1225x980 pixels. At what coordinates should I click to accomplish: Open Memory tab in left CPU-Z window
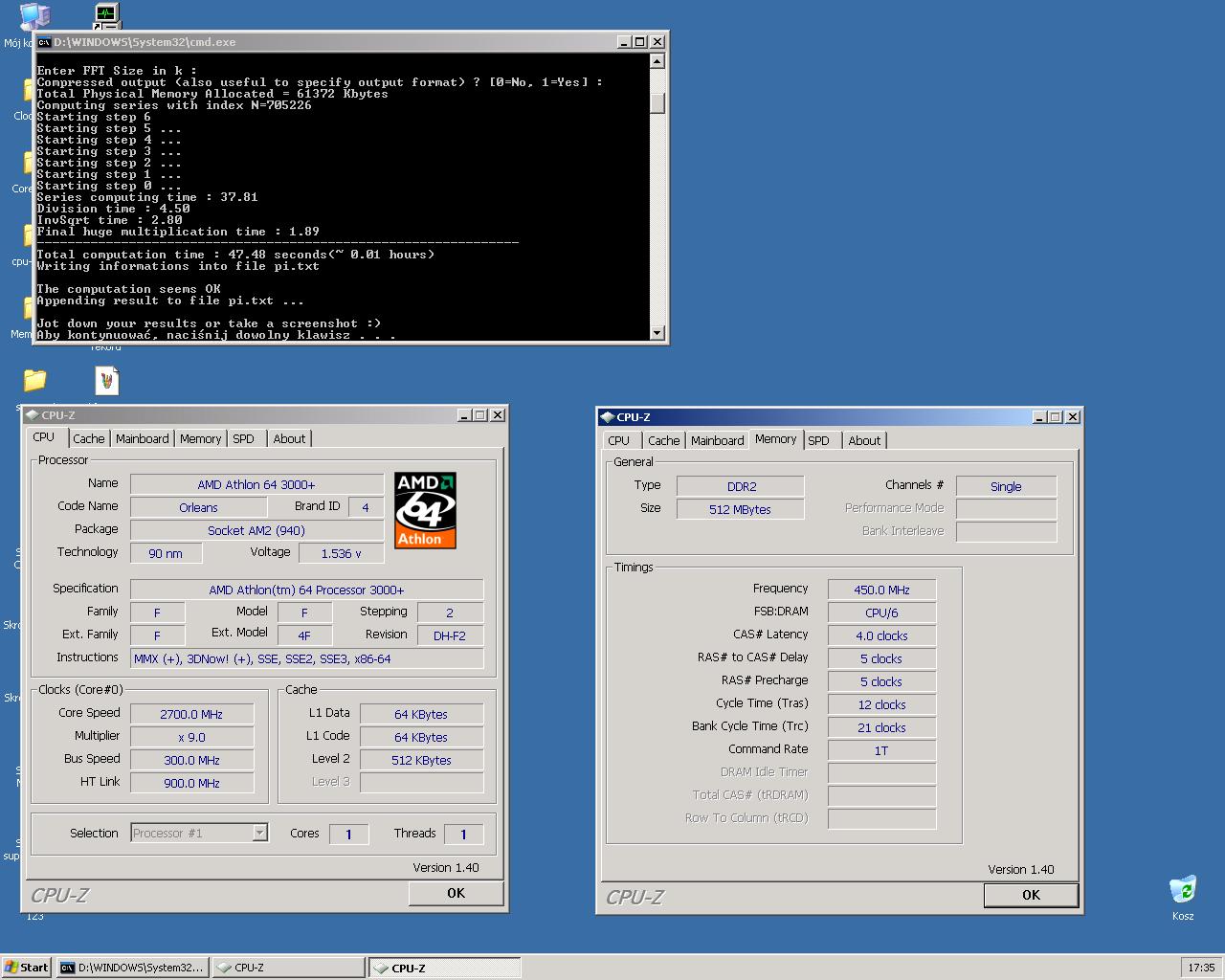200,439
